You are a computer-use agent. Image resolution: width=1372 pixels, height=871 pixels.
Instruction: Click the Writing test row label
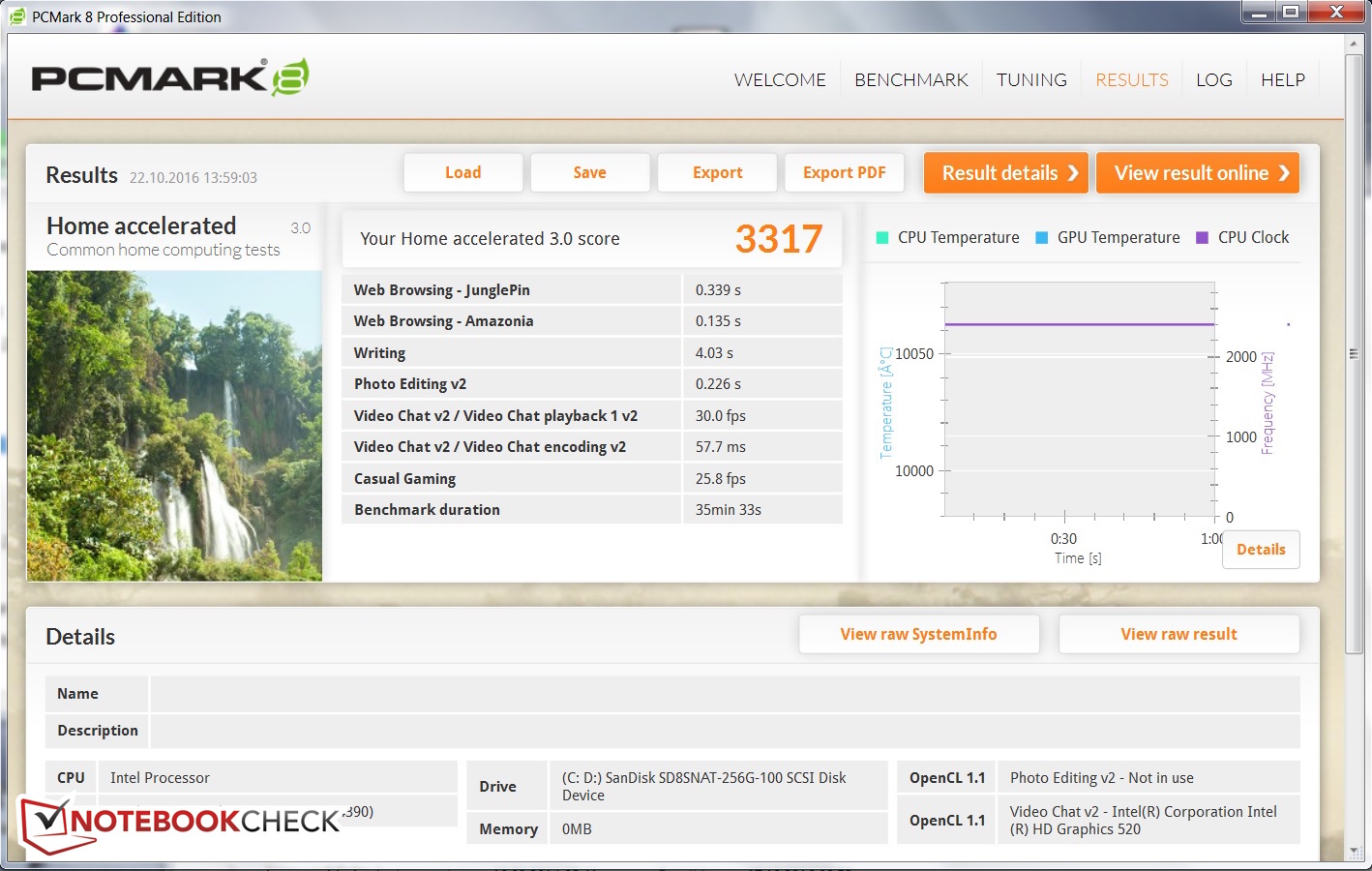coord(379,353)
